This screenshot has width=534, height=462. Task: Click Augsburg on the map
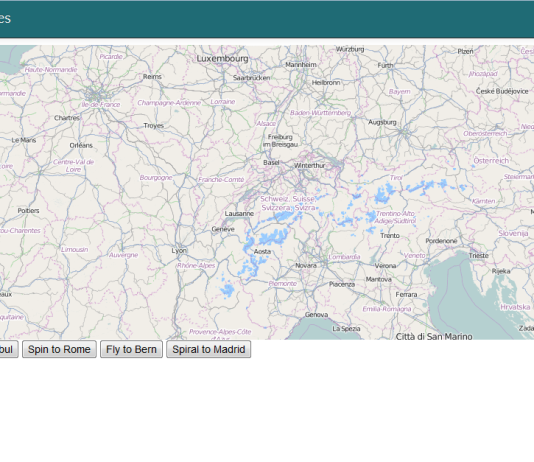tap(382, 122)
